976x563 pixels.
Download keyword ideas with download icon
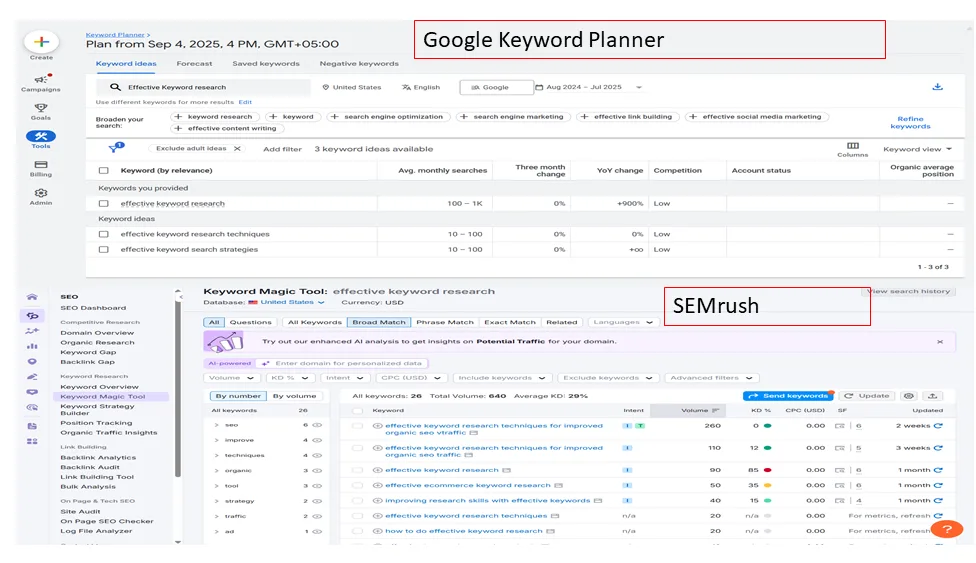pyautogui.click(x=937, y=87)
